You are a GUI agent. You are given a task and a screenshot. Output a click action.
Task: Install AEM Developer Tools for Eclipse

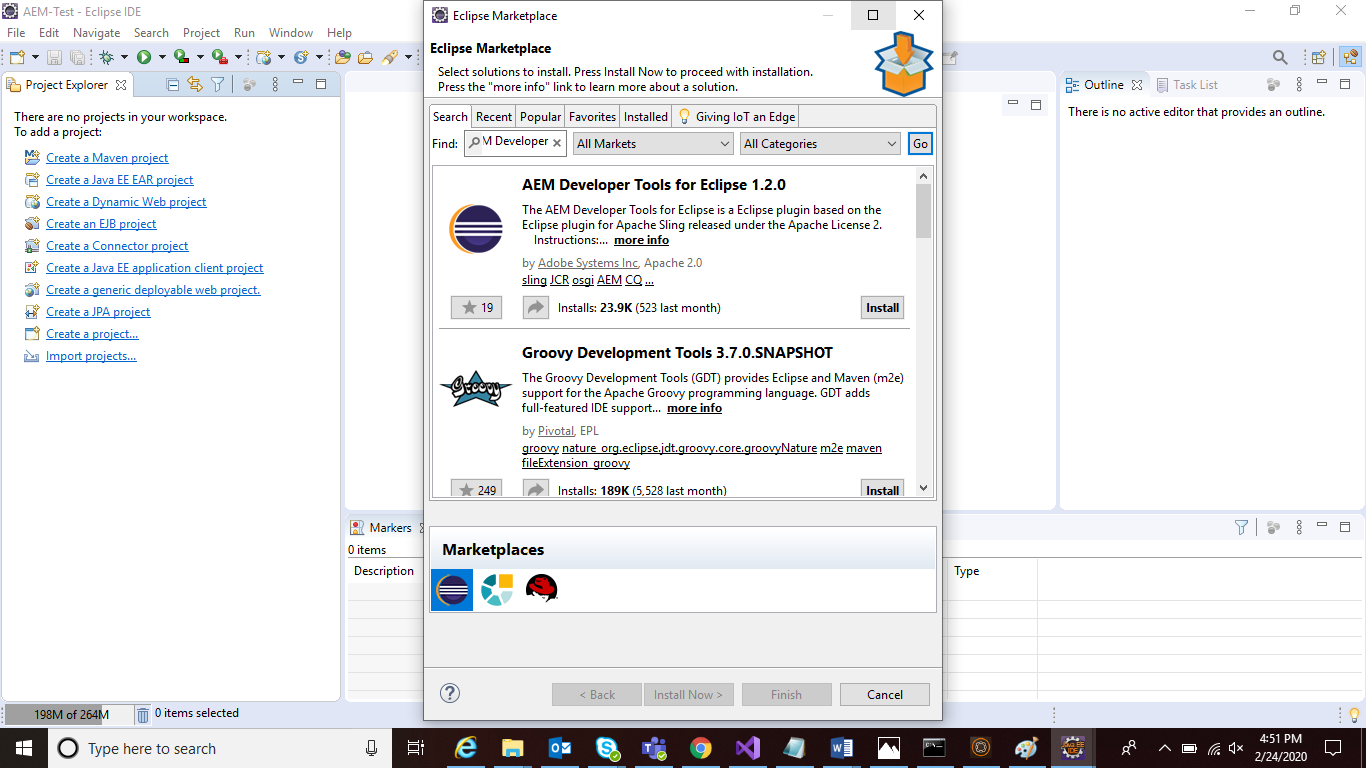pyautogui.click(x=882, y=308)
